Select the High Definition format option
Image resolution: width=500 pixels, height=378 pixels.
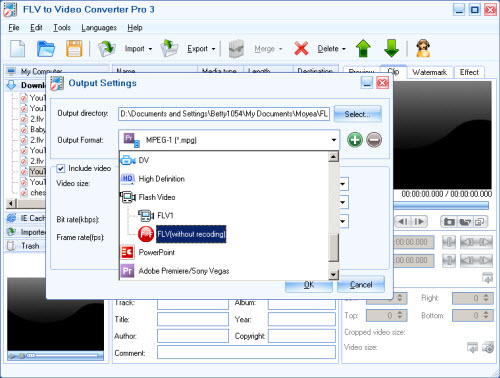point(161,179)
